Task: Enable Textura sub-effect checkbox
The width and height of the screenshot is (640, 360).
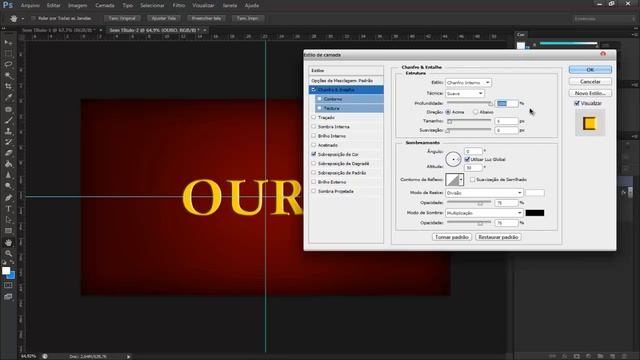Action: pos(320,108)
